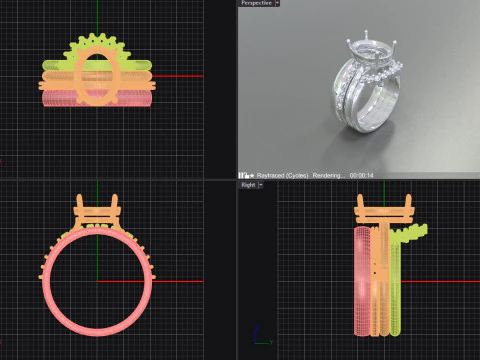Click the star icon beside Raytraced label

(x=252, y=176)
